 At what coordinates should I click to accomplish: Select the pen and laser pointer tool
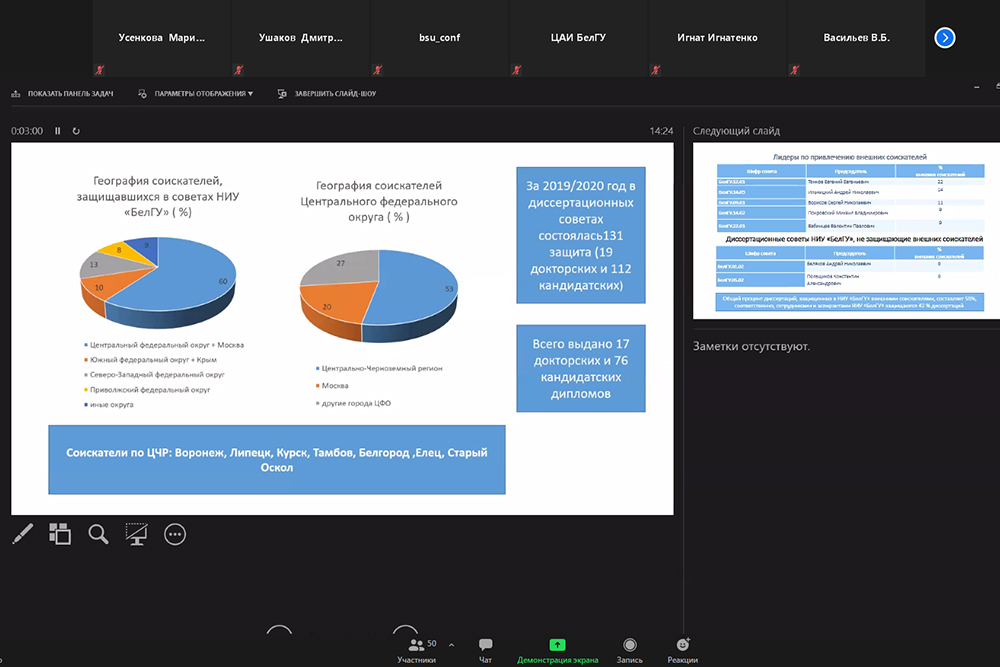(x=22, y=535)
